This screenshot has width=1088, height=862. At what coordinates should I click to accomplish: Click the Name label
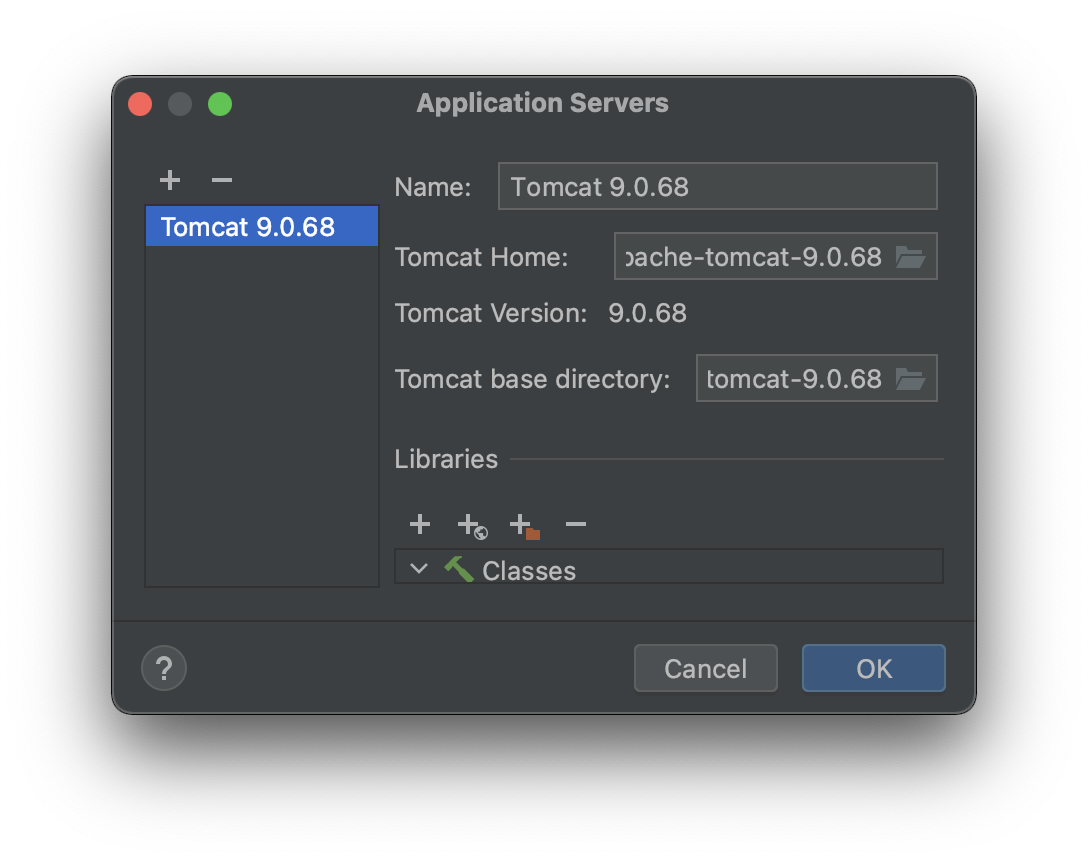pos(433,187)
